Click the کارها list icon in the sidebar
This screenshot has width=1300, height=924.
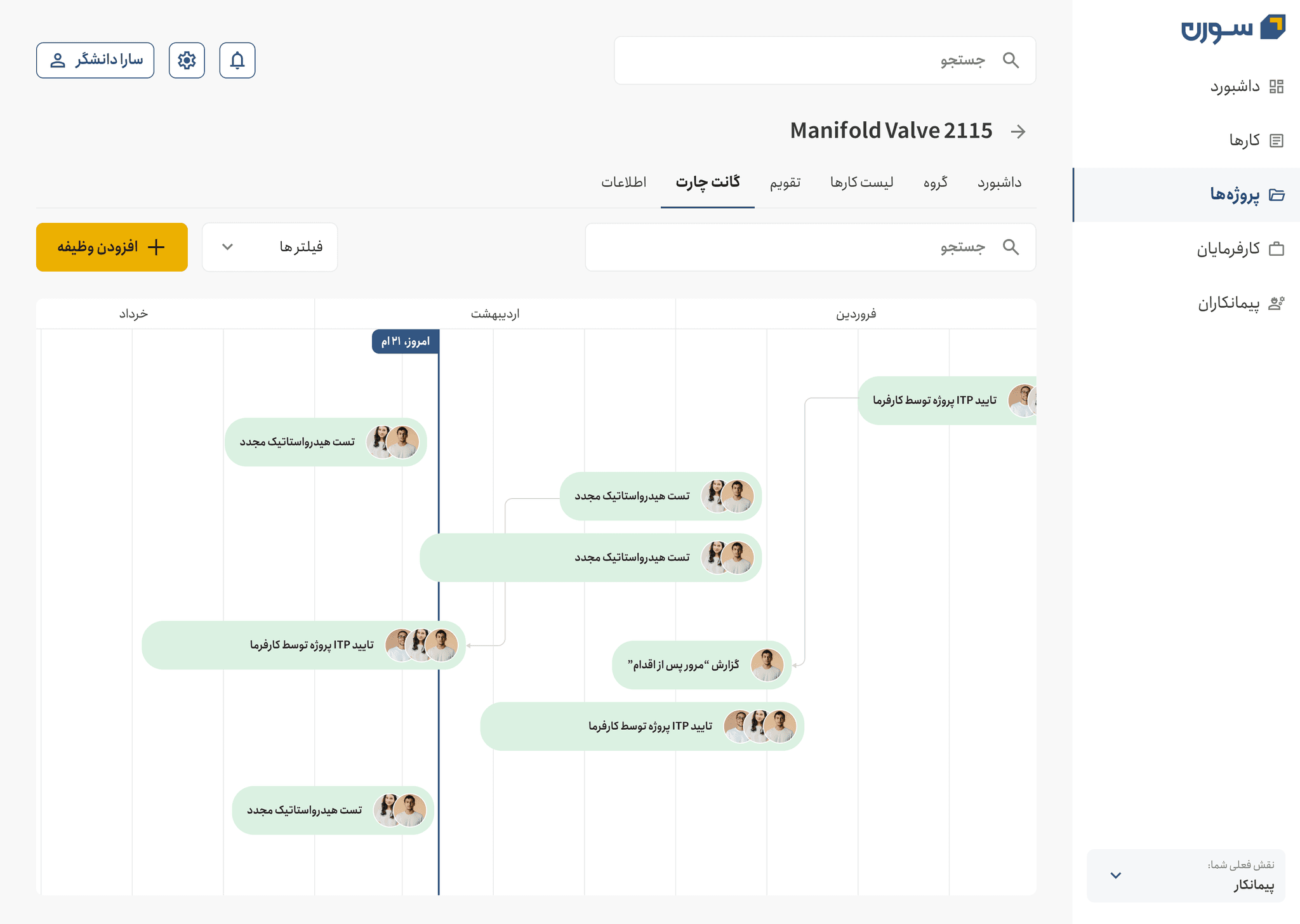coord(1277,140)
